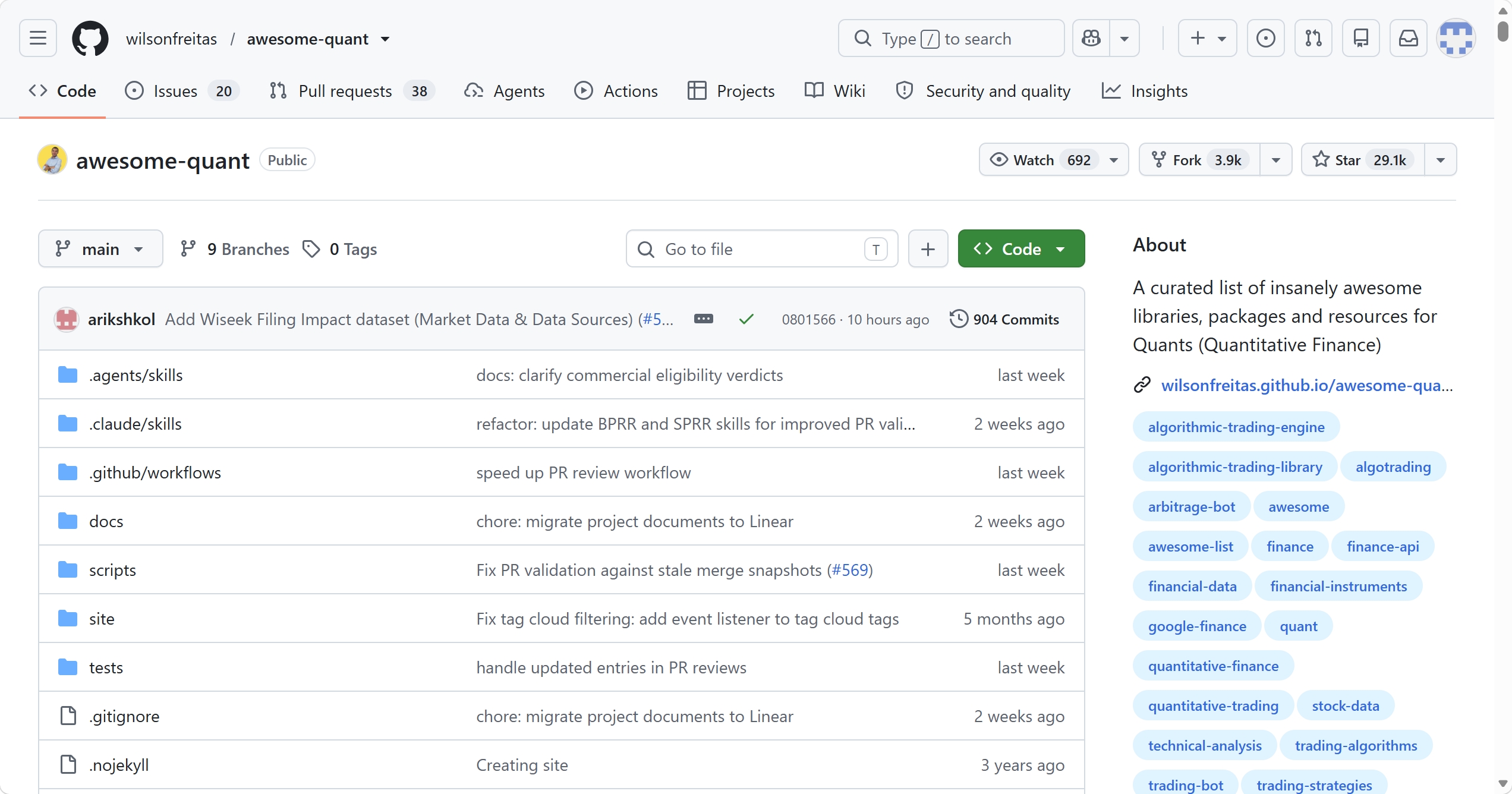Image resolution: width=1512 pixels, height=794 pixels.
Task: Open the wilsonfreitas.github.io website link
Action: coord(1306,385)
